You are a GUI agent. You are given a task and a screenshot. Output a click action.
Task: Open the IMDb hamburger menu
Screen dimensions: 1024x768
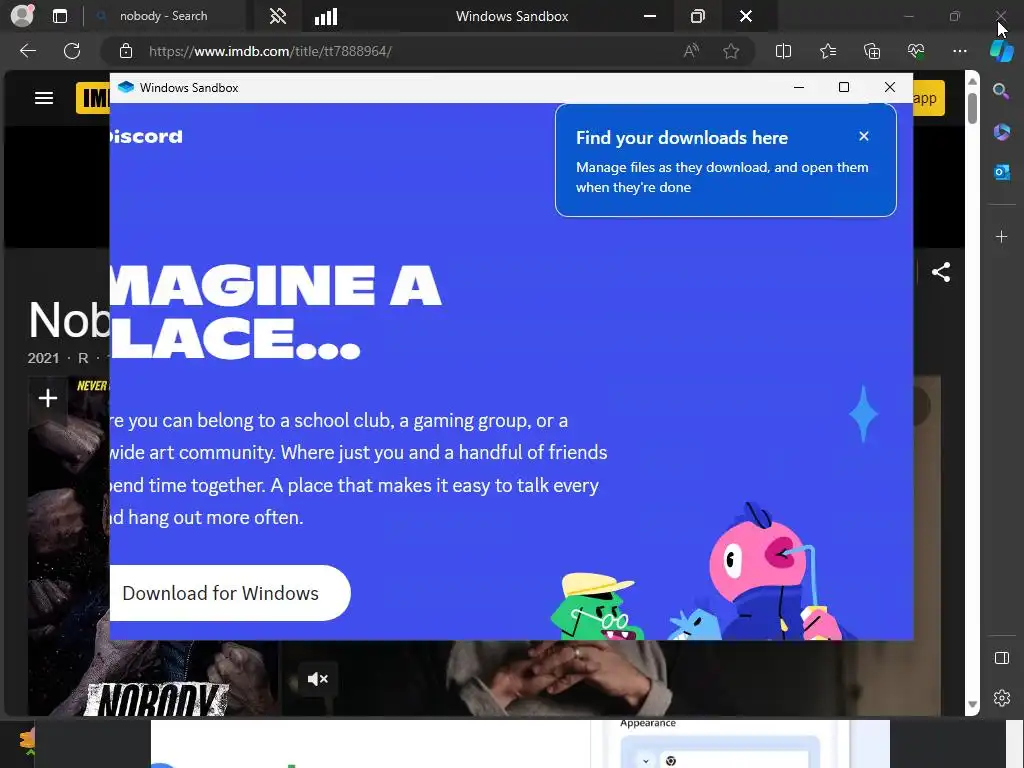pyautogui.click(x=44, y=98)
